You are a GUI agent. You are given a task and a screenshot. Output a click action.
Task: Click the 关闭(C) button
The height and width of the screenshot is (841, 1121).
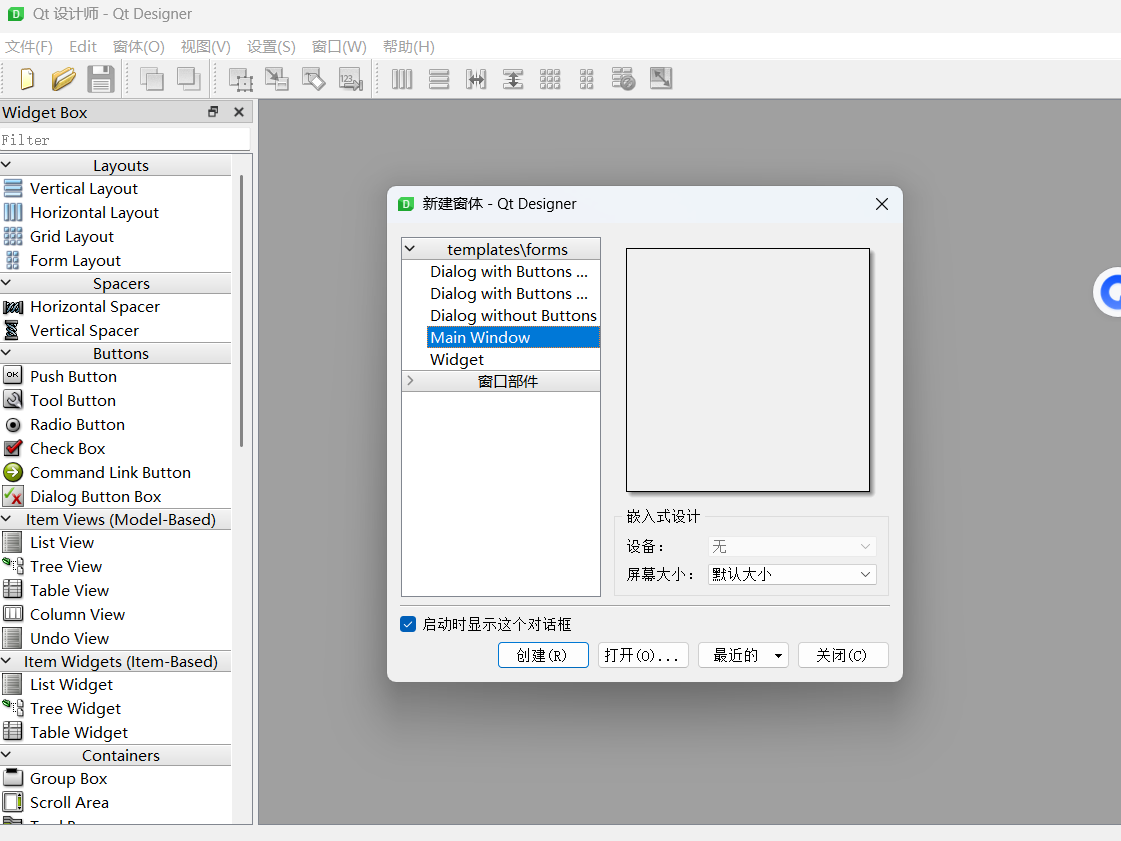click(844, 655)
